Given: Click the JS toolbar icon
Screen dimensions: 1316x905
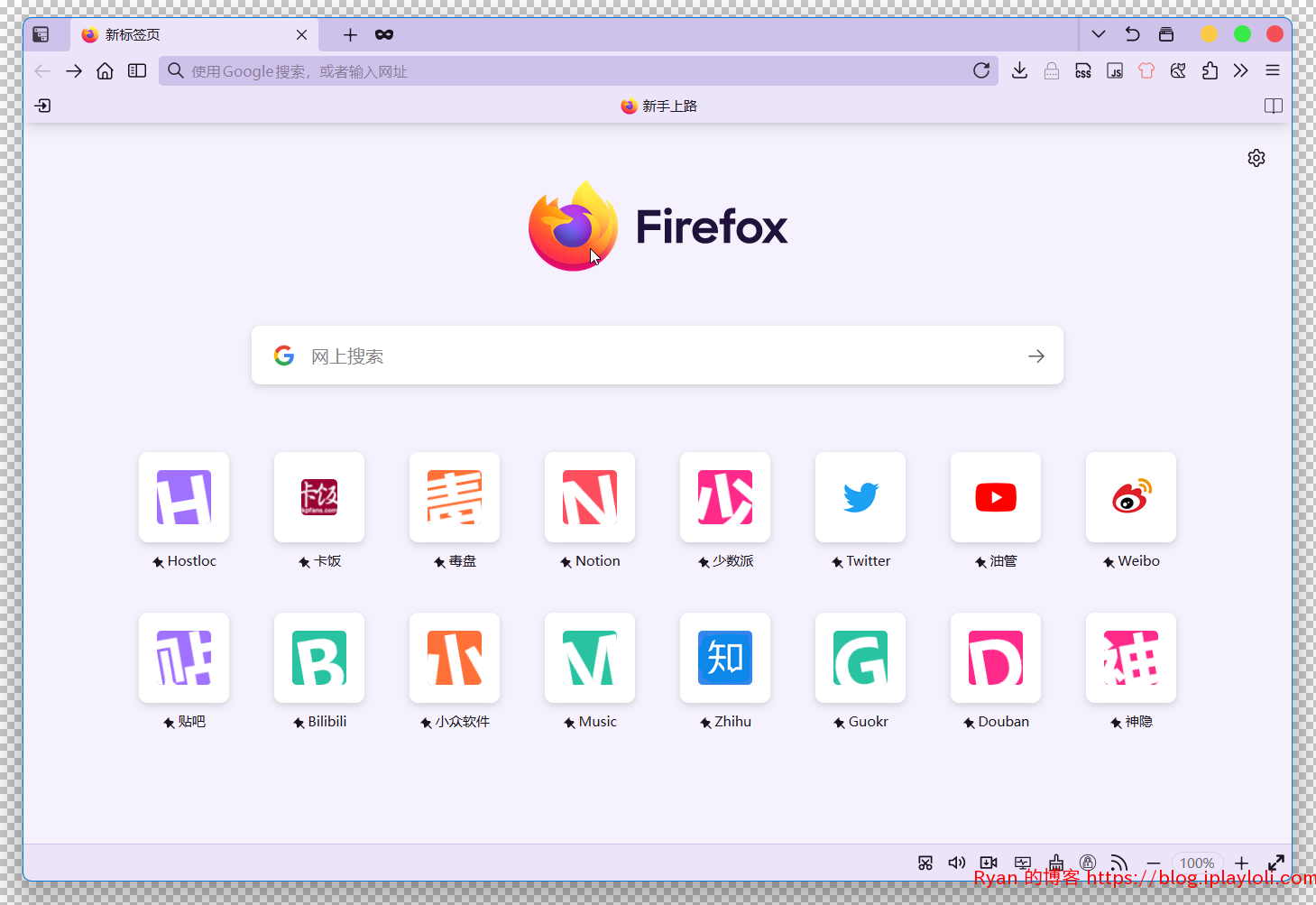Looking at the screenshot, I should (x=1115, y=71).
